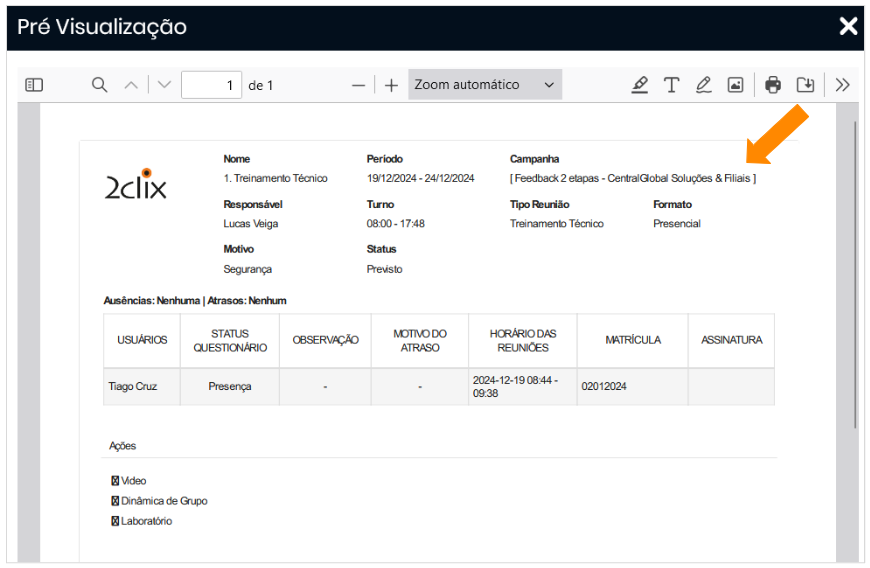Select the text annotation tool

pos(672,85)
